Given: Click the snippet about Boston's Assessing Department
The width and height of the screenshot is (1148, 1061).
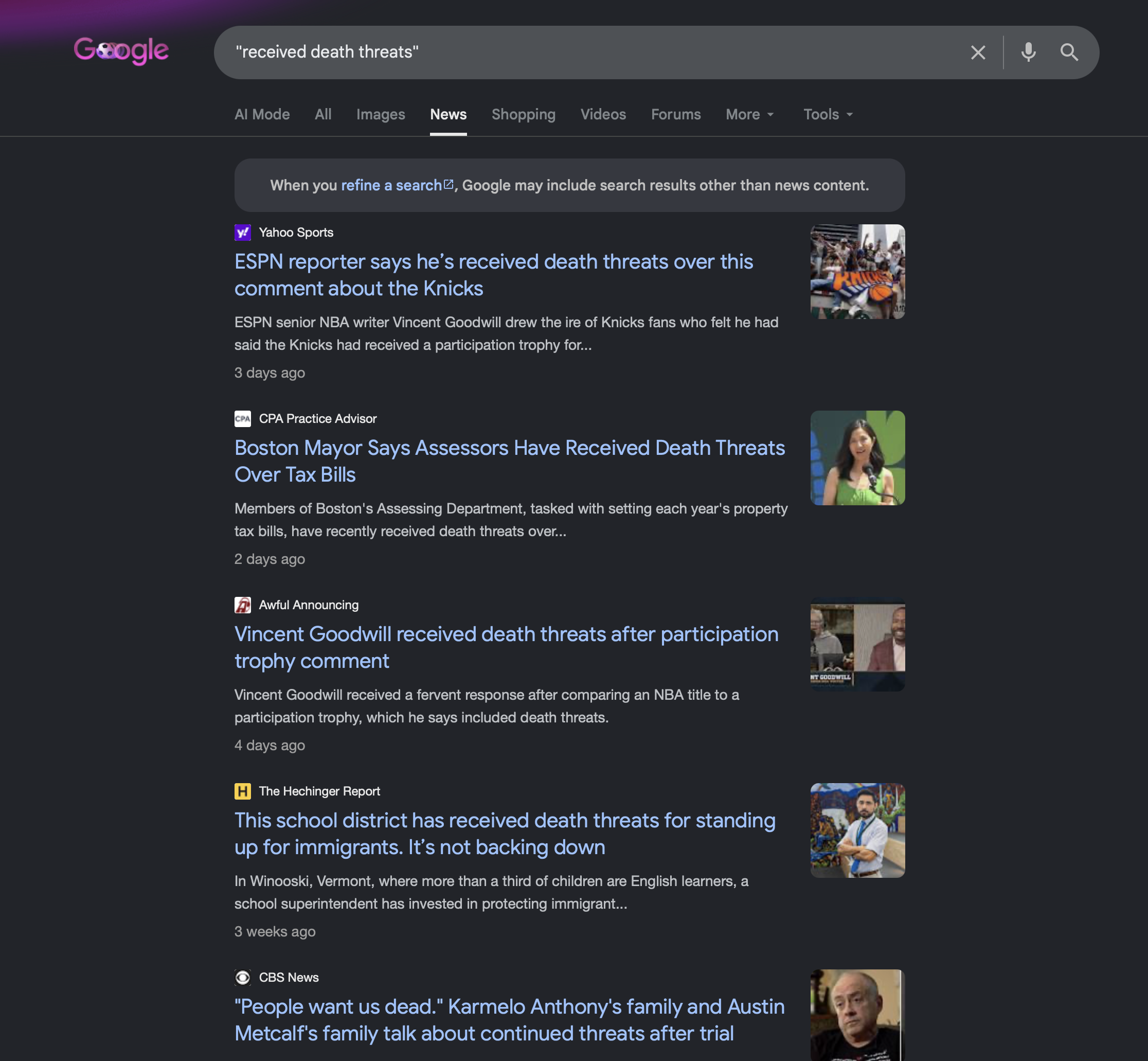Looking at the screenshot, I should (x=511, y=520).
